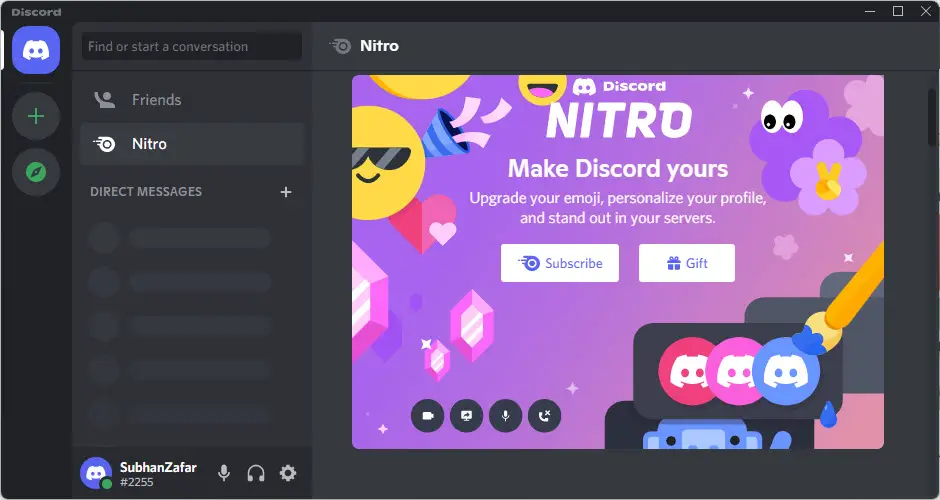Screen dimensions: 940x500
Task: Deafen with the headphones icon
Action: click(x=256, y=473)
